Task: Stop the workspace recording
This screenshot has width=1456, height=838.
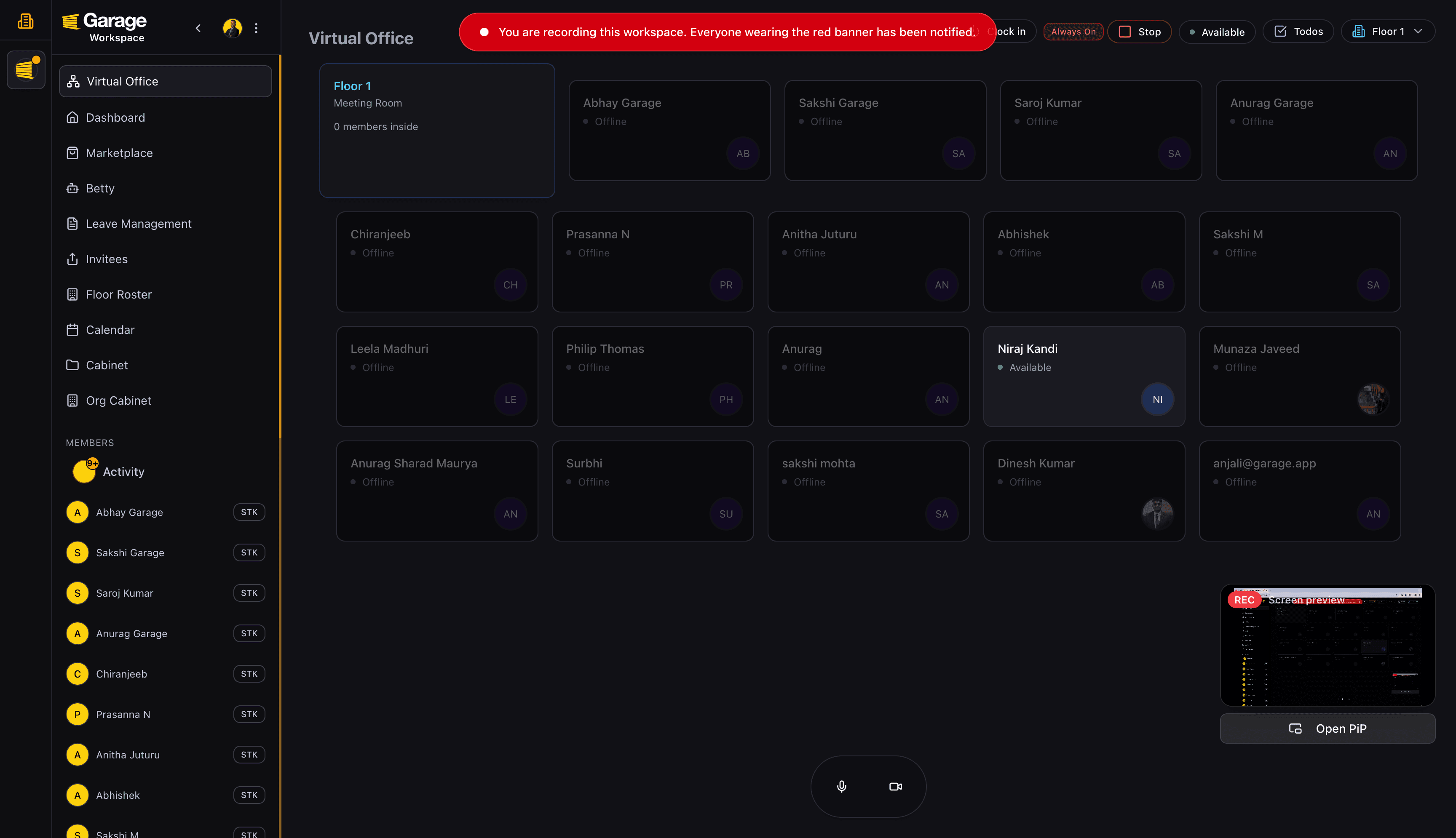Action: [x=1139, y=32]
